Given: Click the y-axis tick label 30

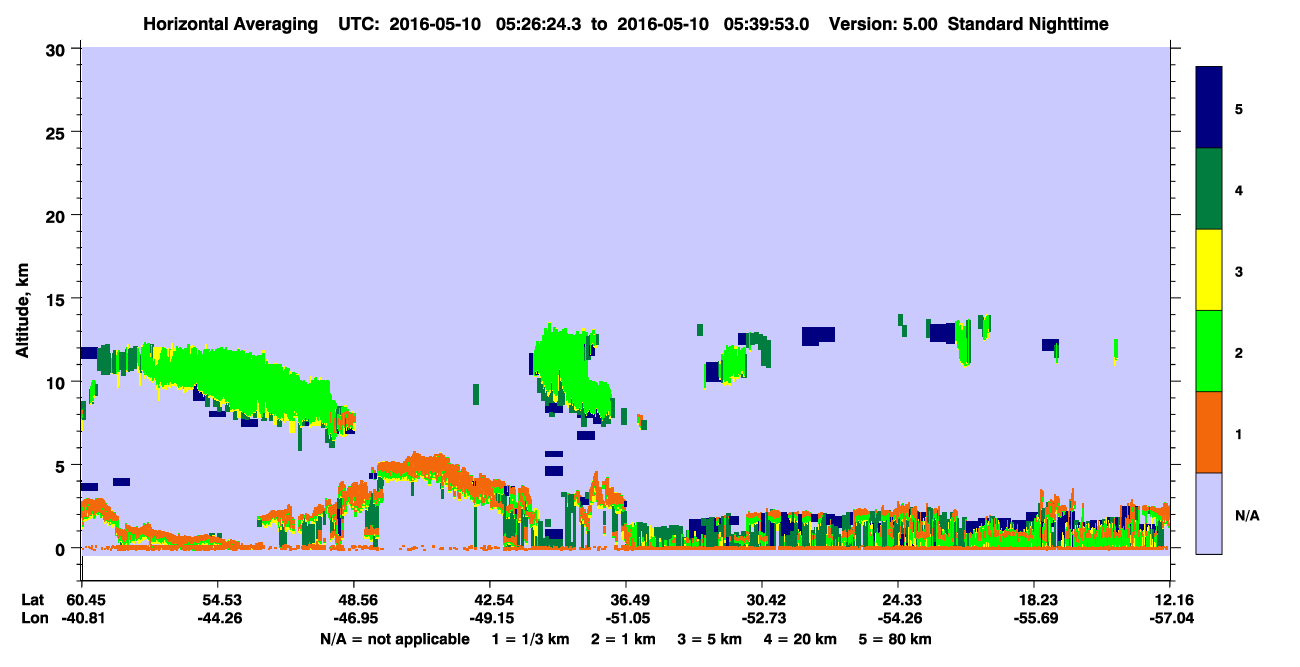Looking at the screenshot, I should [58, 49].
